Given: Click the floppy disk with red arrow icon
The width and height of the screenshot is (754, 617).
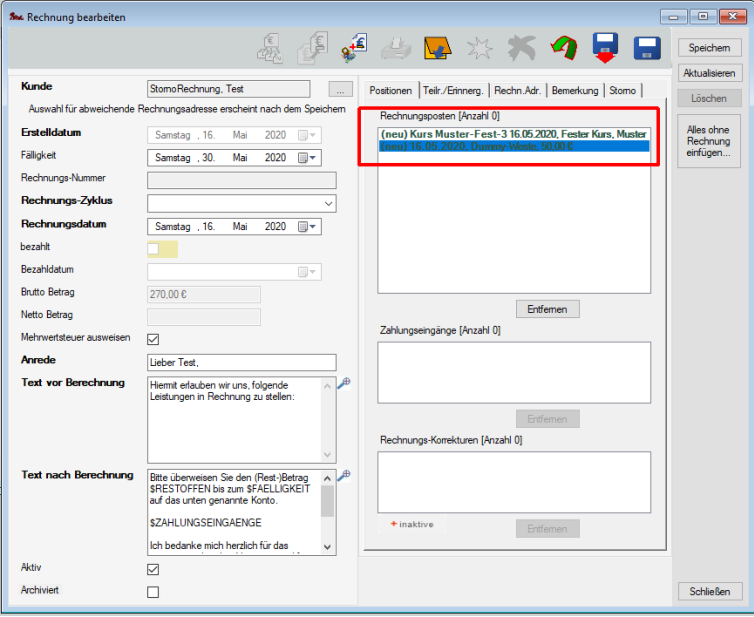Looking at the screenshot, I should tap(605, 48).
